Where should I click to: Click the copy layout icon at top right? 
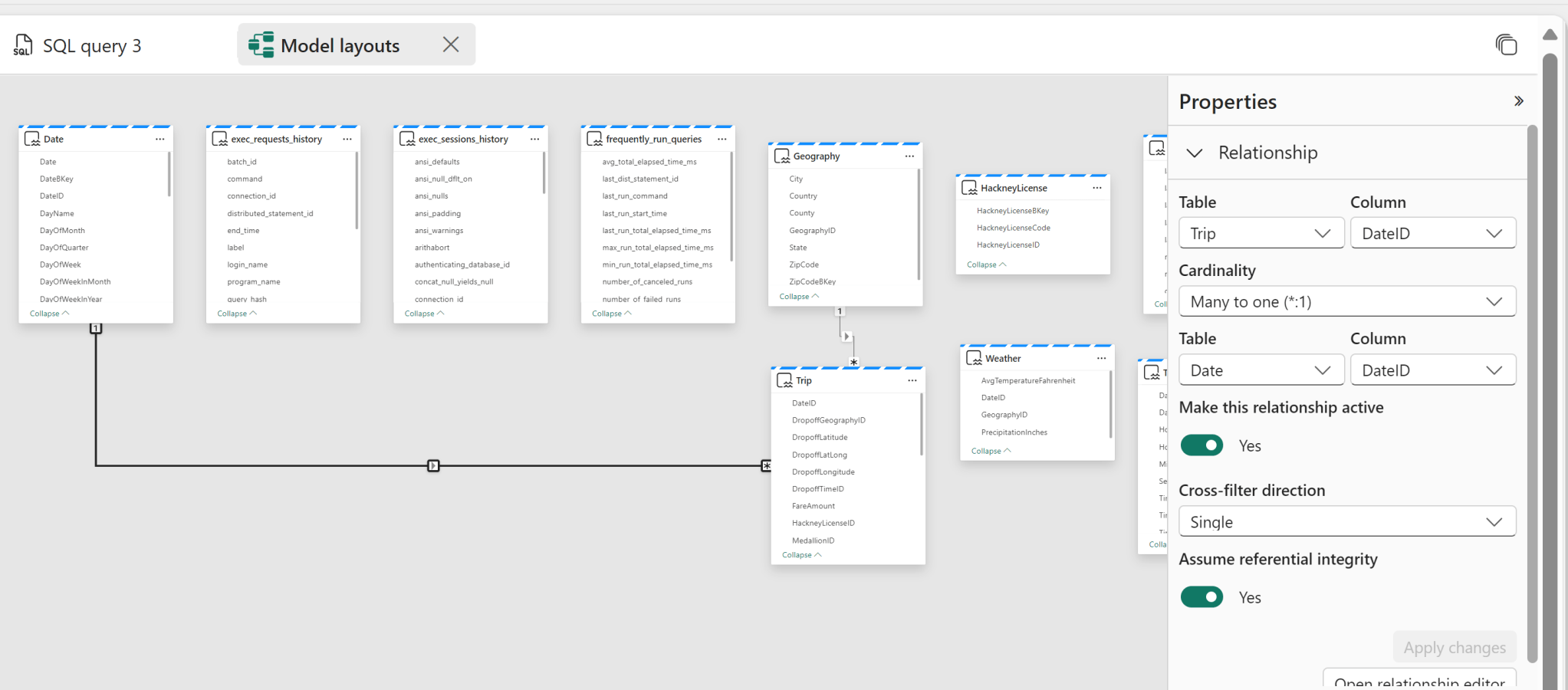[1507, 44]
